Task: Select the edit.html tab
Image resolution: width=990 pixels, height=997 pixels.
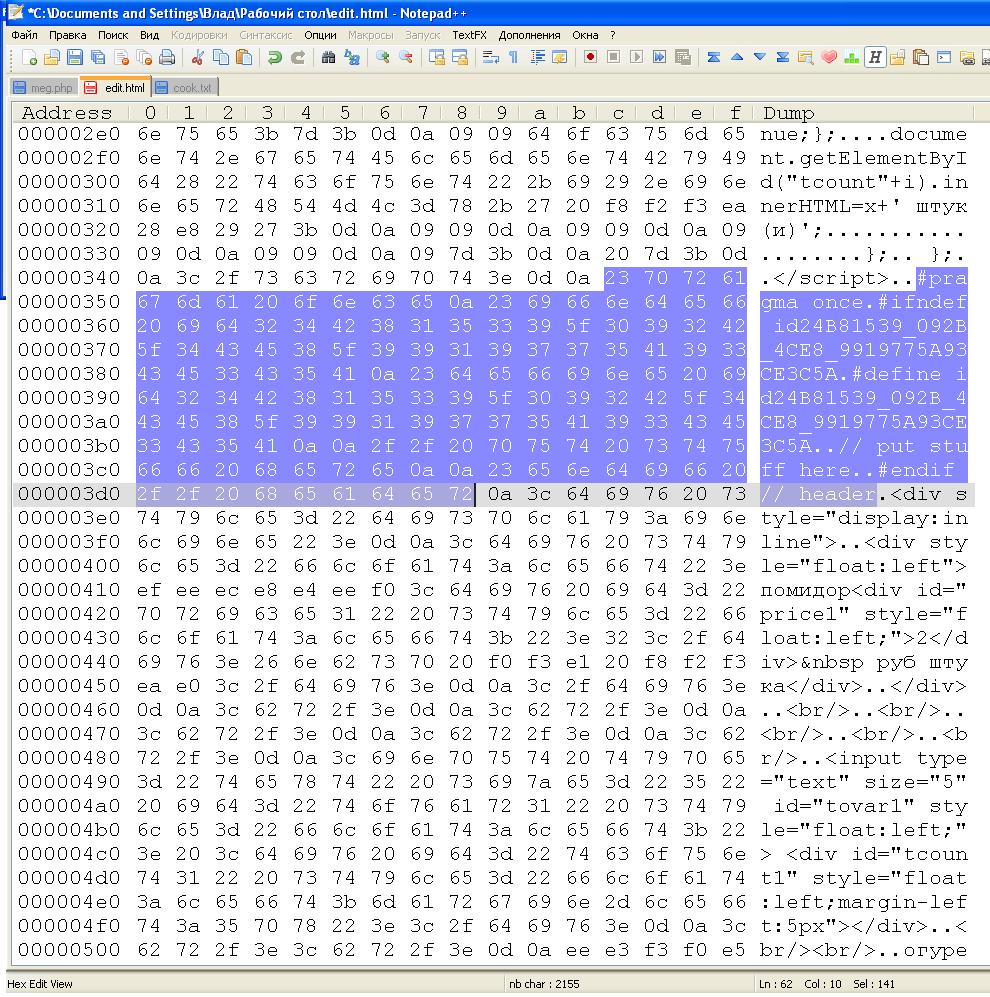Action: tap(116, 87)
